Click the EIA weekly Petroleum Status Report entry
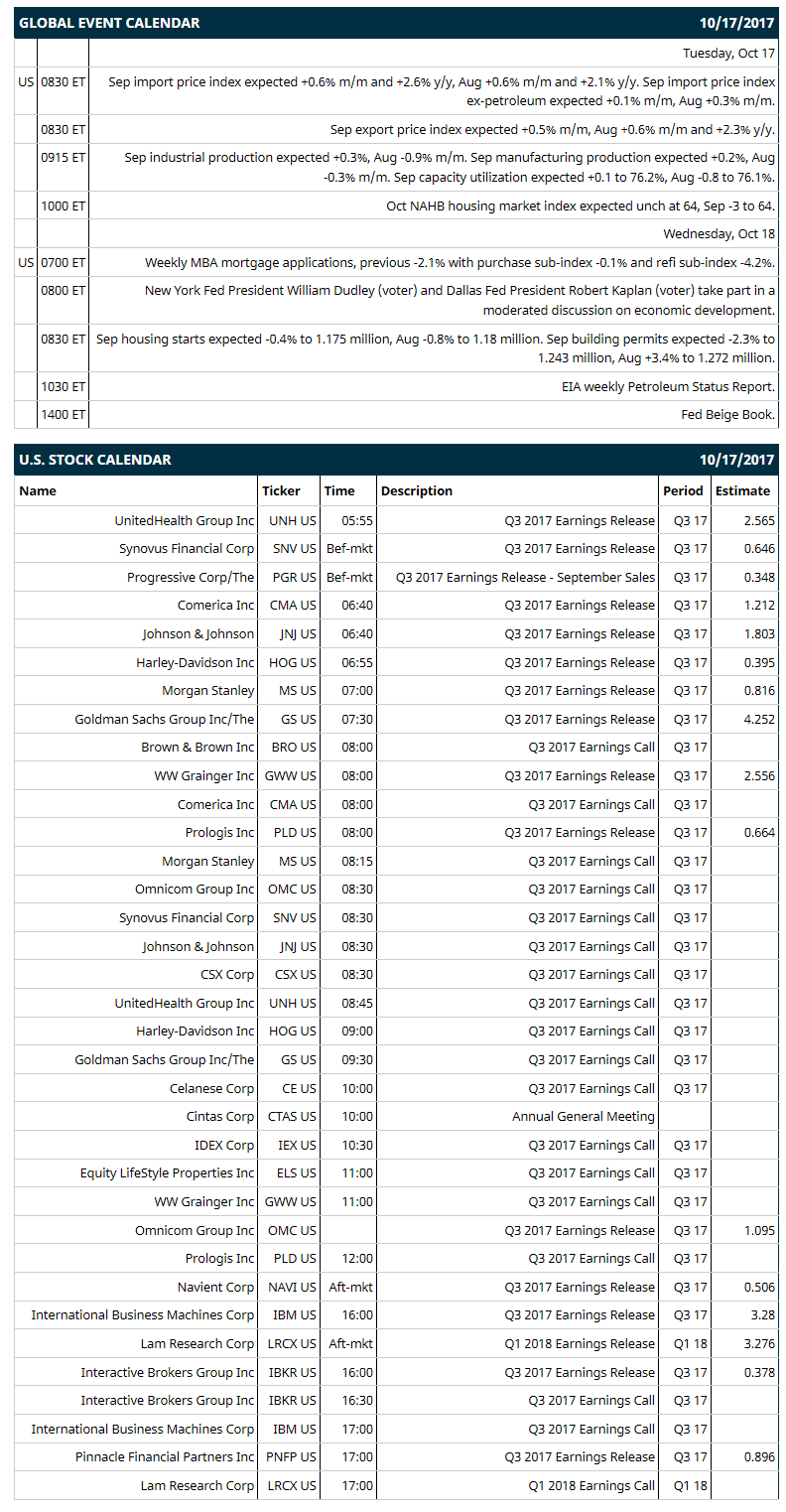Screen dimensions: 786x1512 coord(668,386)
